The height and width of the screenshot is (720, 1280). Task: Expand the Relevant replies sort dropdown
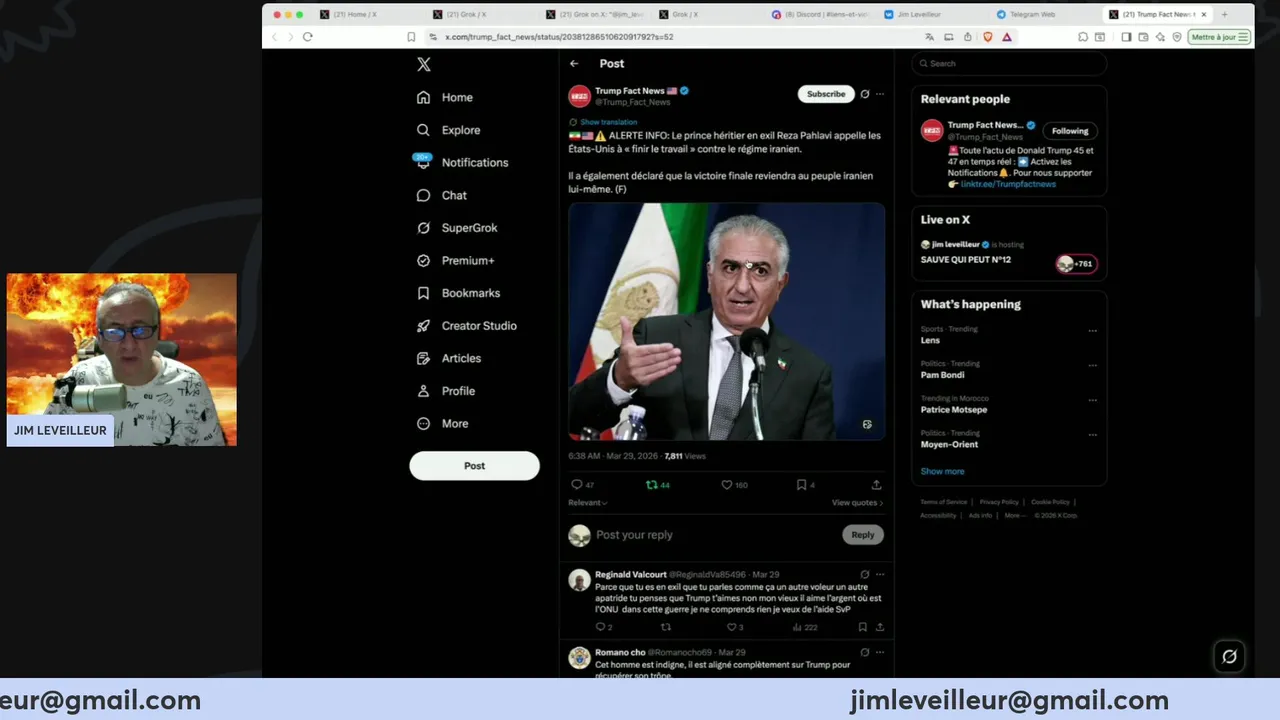(588, 503)
